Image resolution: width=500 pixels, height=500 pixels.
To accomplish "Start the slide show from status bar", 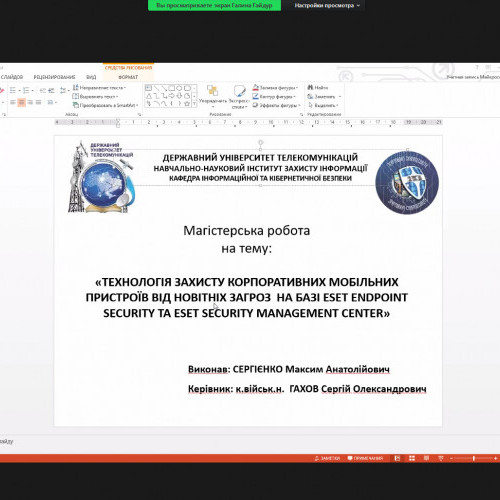I will click(441, 458).
